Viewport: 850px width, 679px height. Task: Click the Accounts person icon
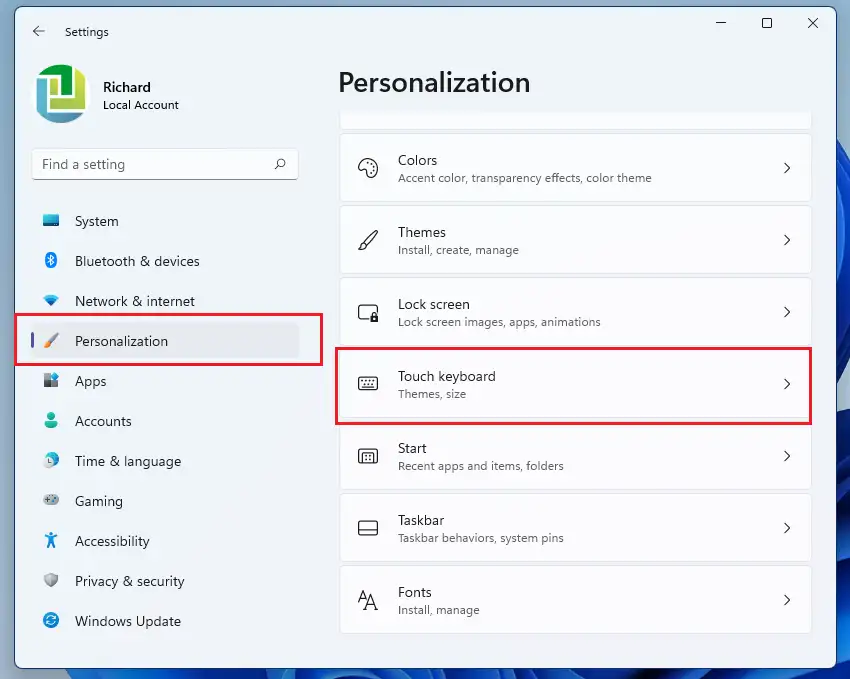[x=51, y=421]
